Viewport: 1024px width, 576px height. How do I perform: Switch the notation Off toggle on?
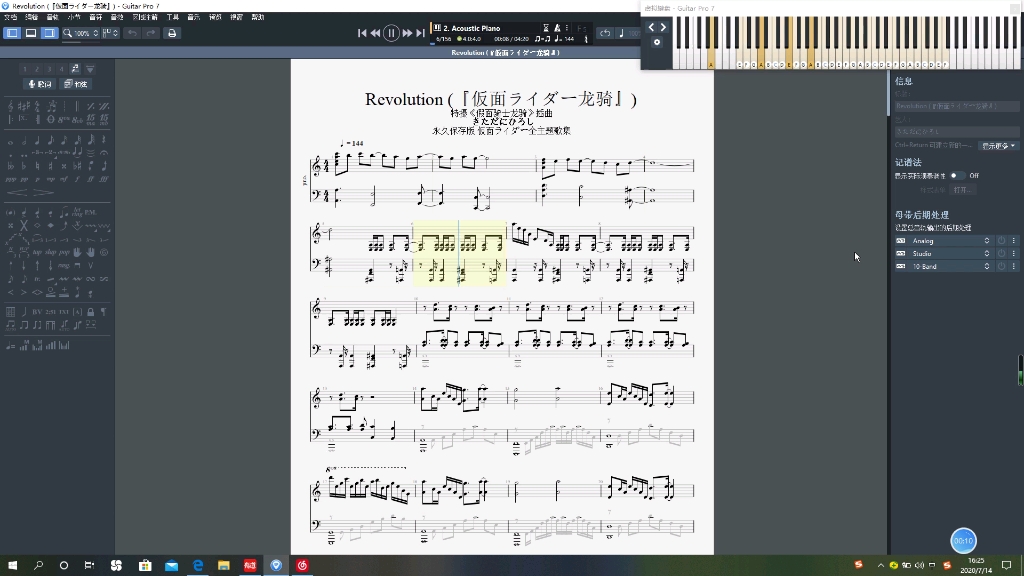pyautogui.click(x=957, y=175)
